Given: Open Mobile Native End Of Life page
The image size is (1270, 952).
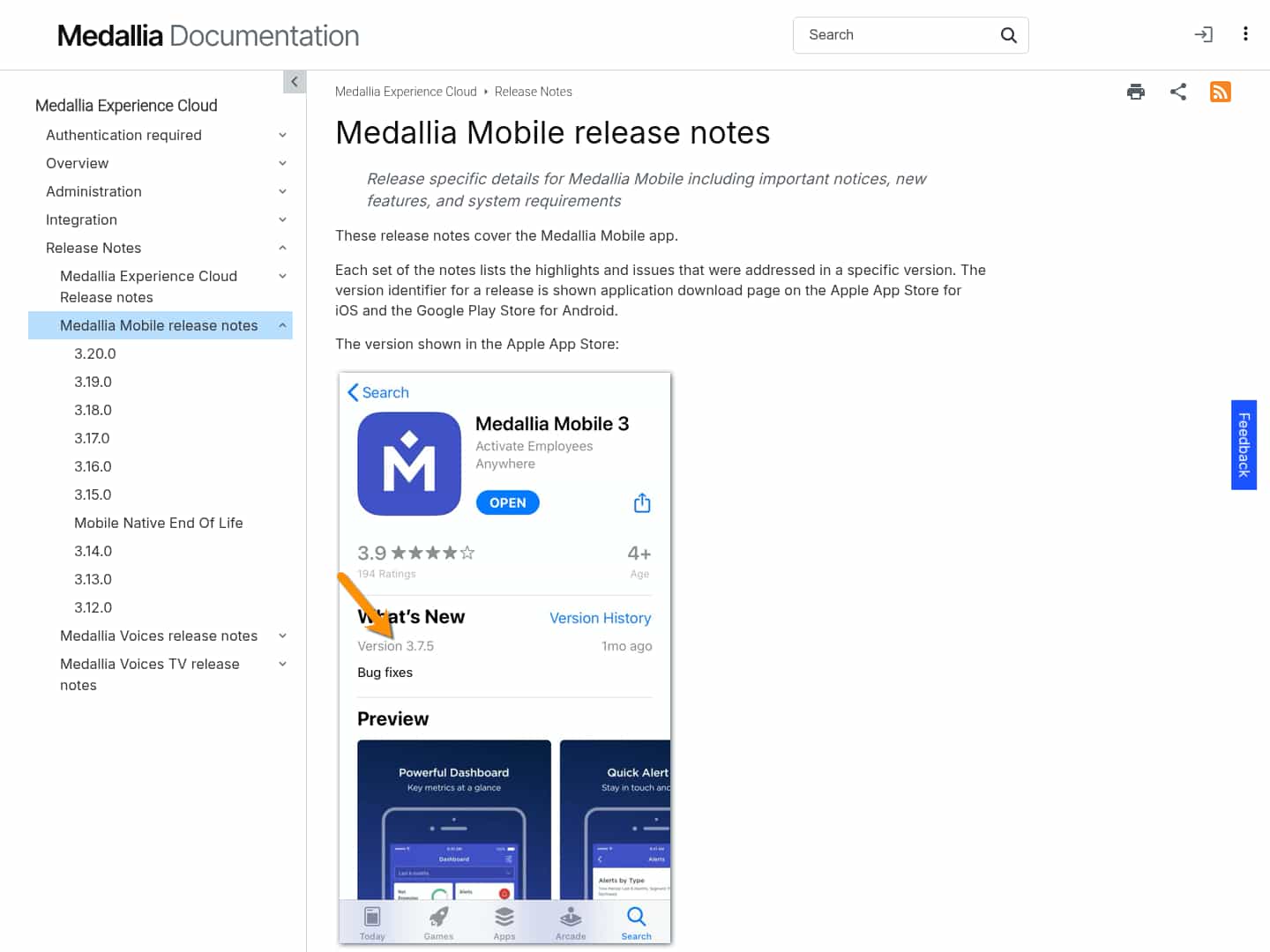Looking at the screenshot, I should pos(159,523).
